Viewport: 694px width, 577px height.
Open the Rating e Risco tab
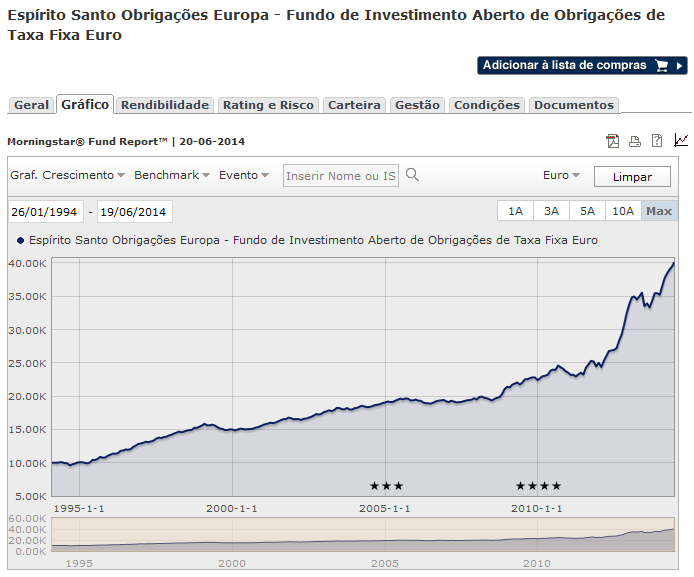(268, 105)
